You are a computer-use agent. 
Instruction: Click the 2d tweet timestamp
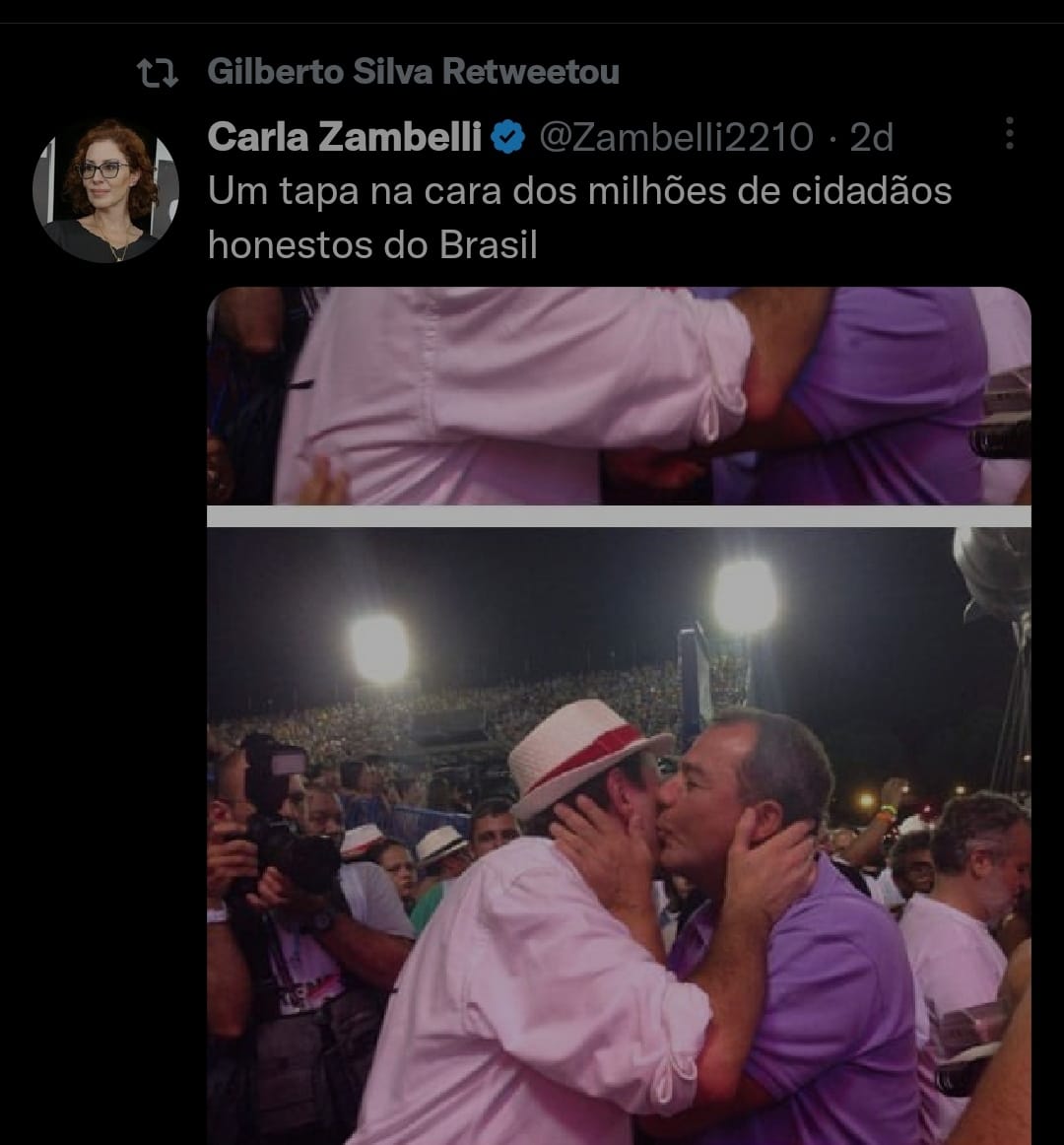[871, 138]
